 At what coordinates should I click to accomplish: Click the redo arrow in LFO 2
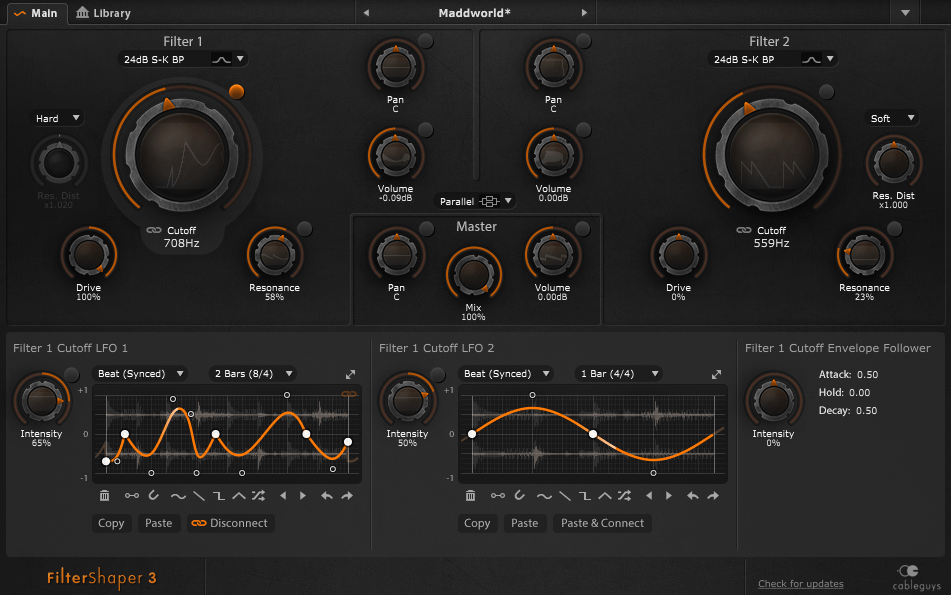click(713, 495)
